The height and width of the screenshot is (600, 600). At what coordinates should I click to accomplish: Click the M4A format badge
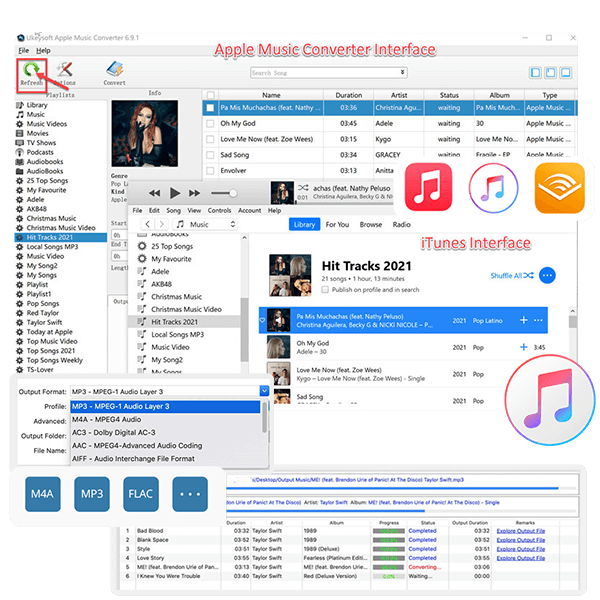[x=43, y=494]
